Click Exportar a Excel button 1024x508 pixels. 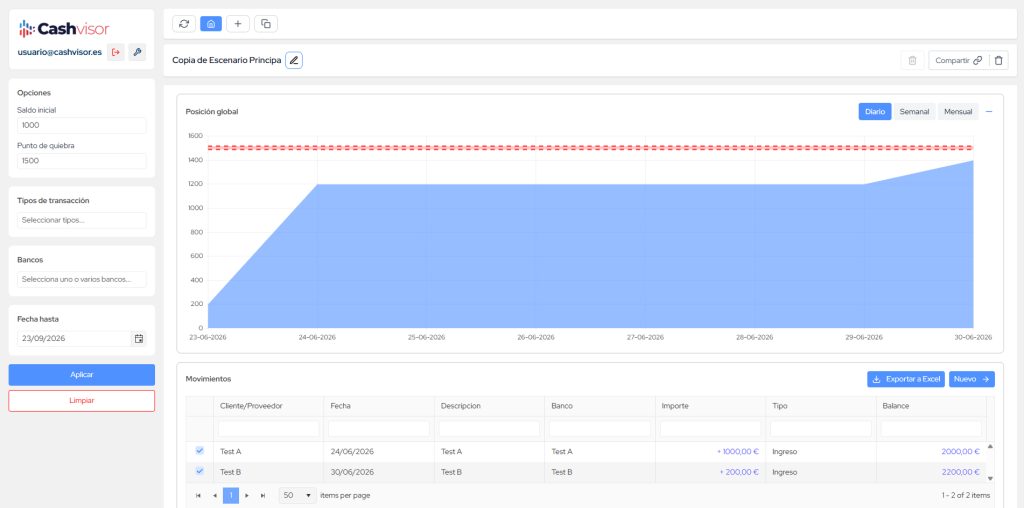point(906,379)
